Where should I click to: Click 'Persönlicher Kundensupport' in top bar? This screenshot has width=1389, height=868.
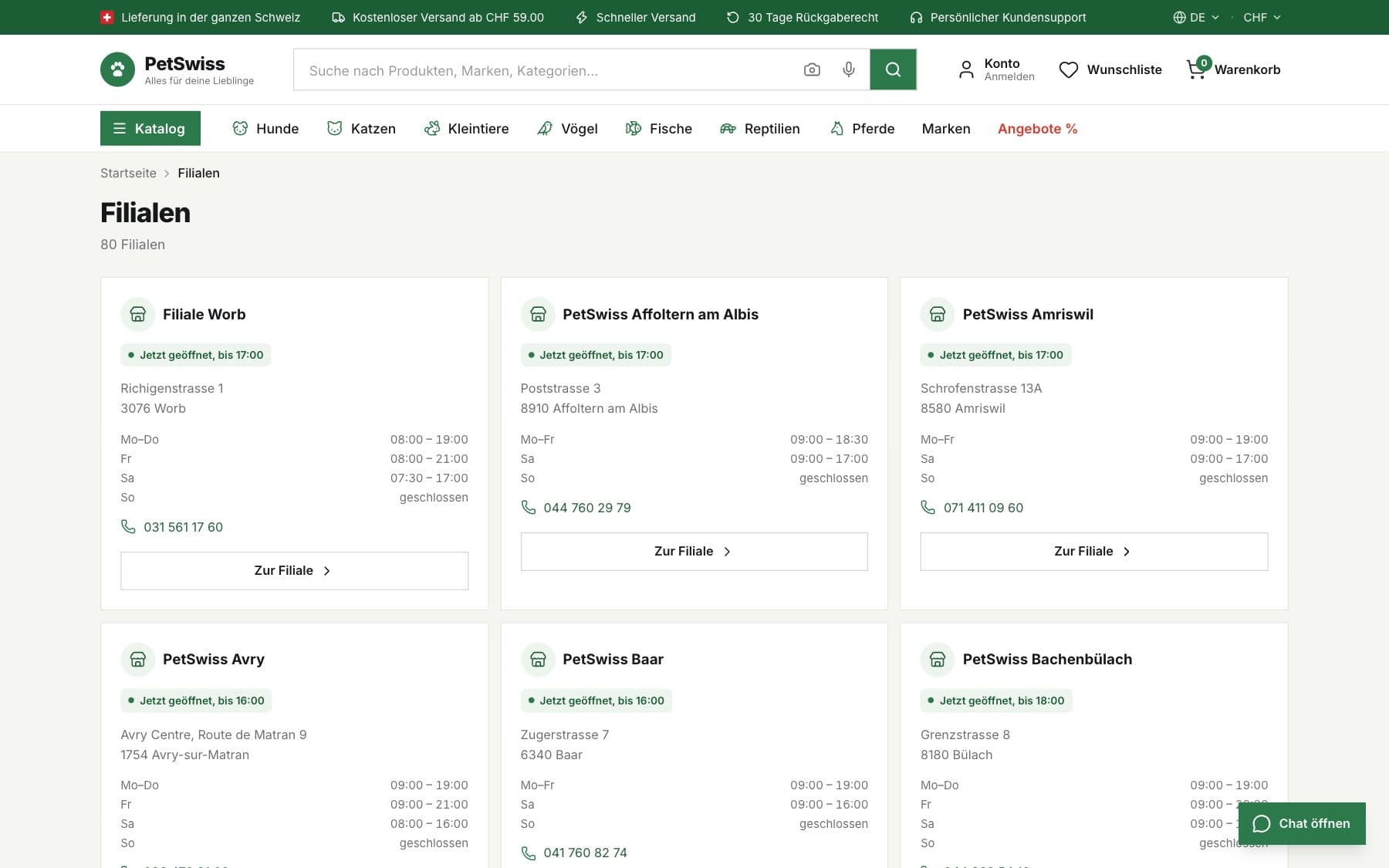[x=998, y=17]
